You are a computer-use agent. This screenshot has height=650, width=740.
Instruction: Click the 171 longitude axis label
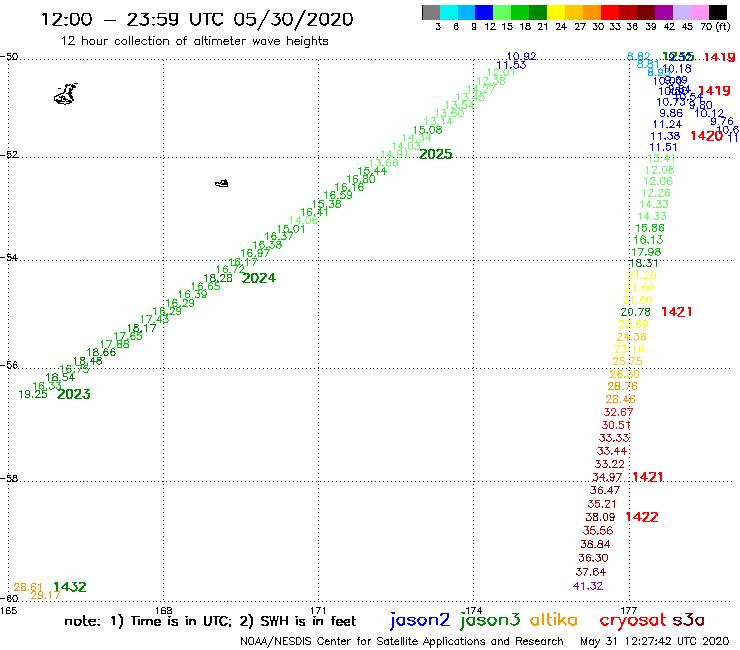[319, 610]
